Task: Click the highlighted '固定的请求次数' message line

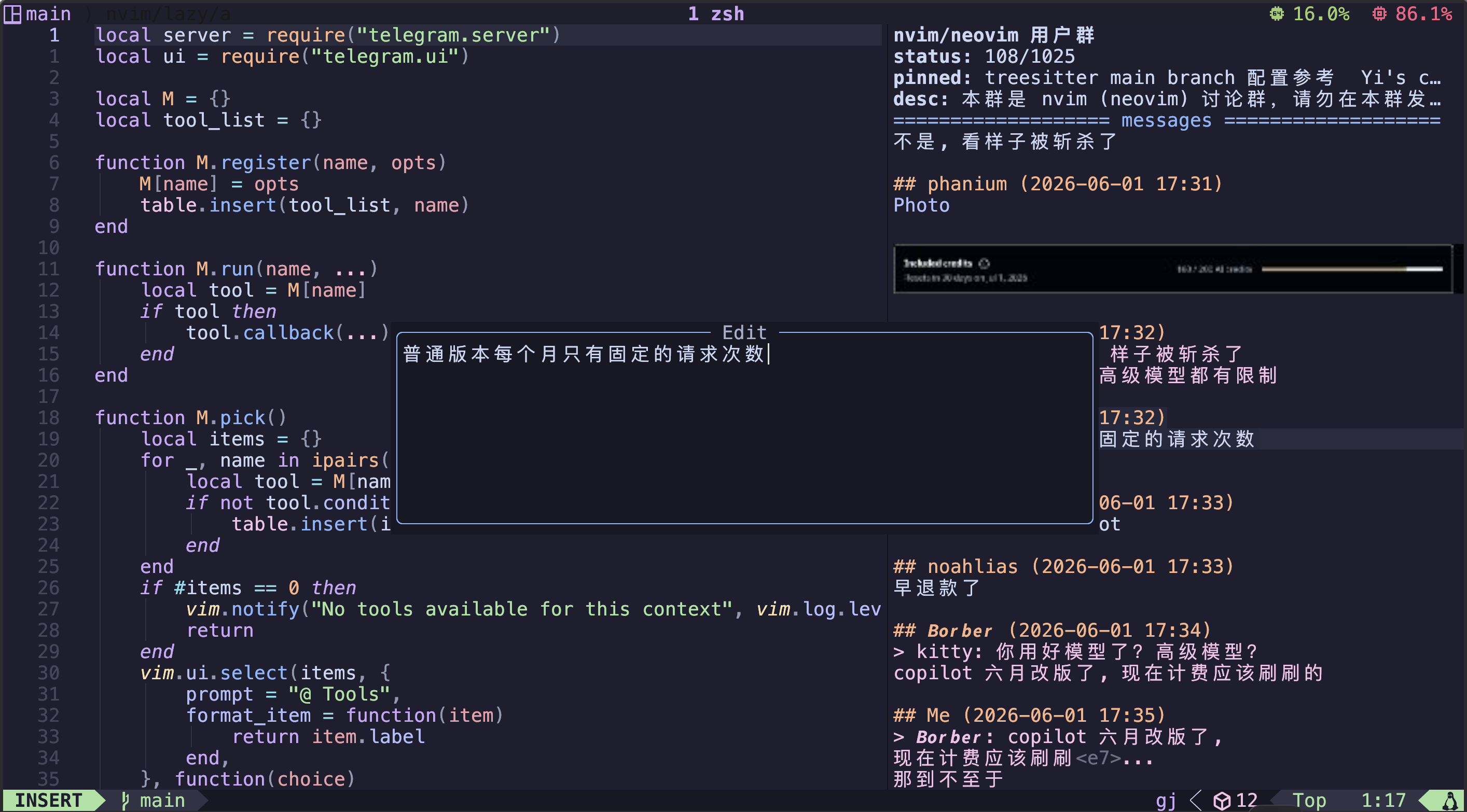Action: coord(1177,439)
